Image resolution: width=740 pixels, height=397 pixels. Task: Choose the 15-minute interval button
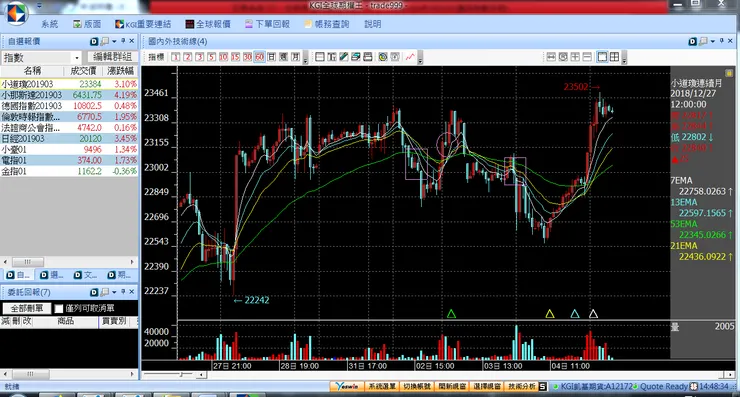point(235,57)
